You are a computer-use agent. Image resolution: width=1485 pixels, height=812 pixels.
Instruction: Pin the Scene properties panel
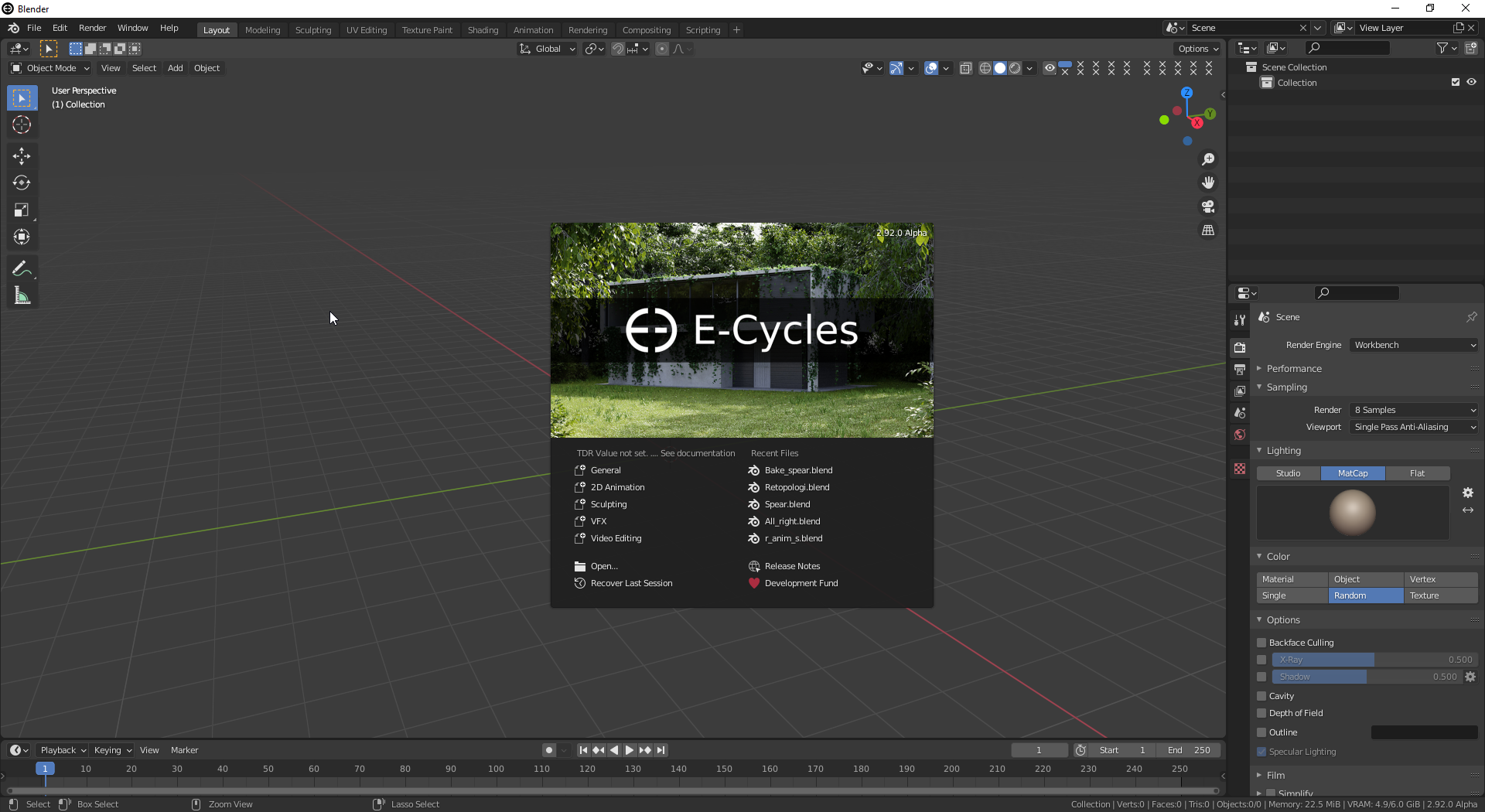coord(1471,317)
